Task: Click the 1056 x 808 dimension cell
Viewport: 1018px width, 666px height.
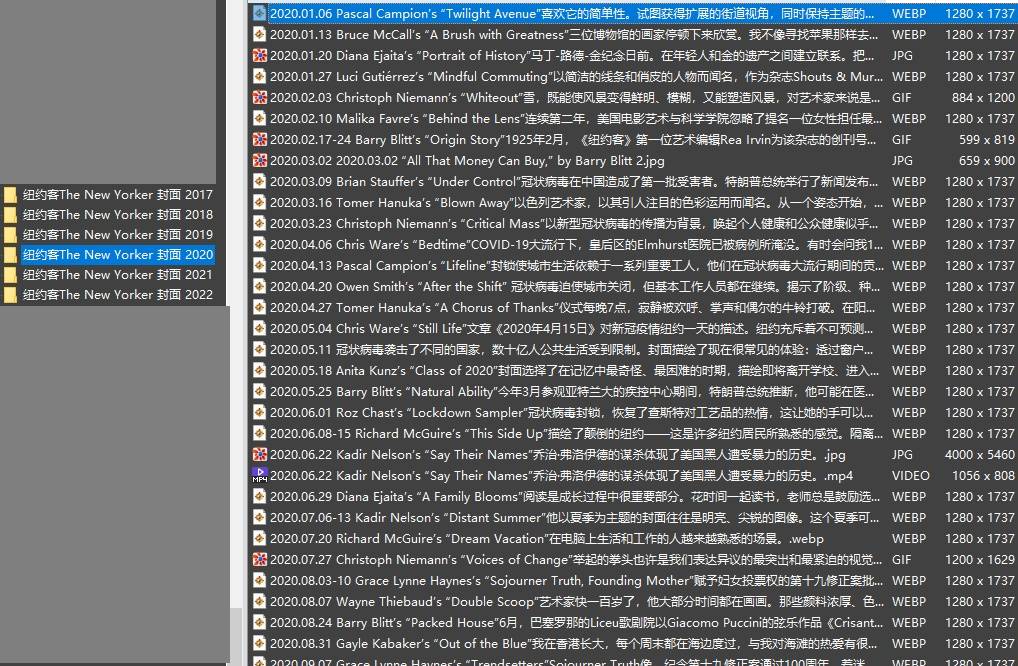Action: [983, 476]
